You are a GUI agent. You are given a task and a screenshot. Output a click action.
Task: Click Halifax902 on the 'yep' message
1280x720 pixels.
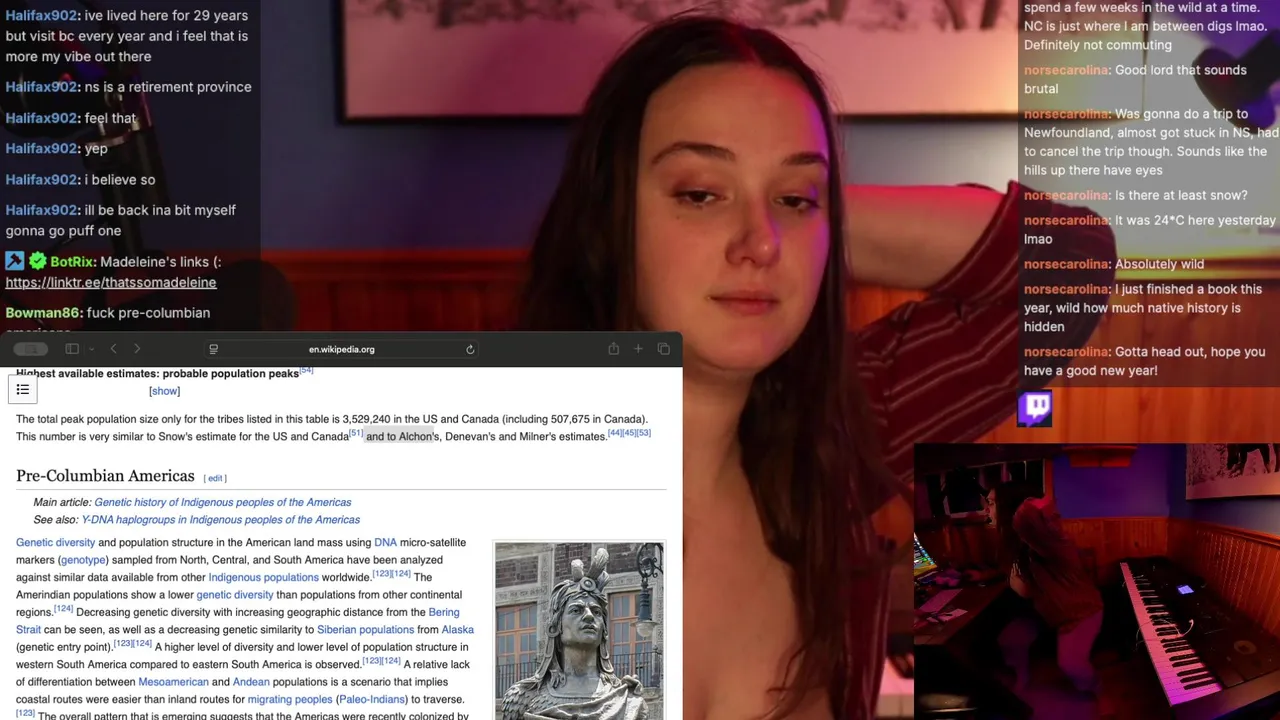tap(42, 148)
